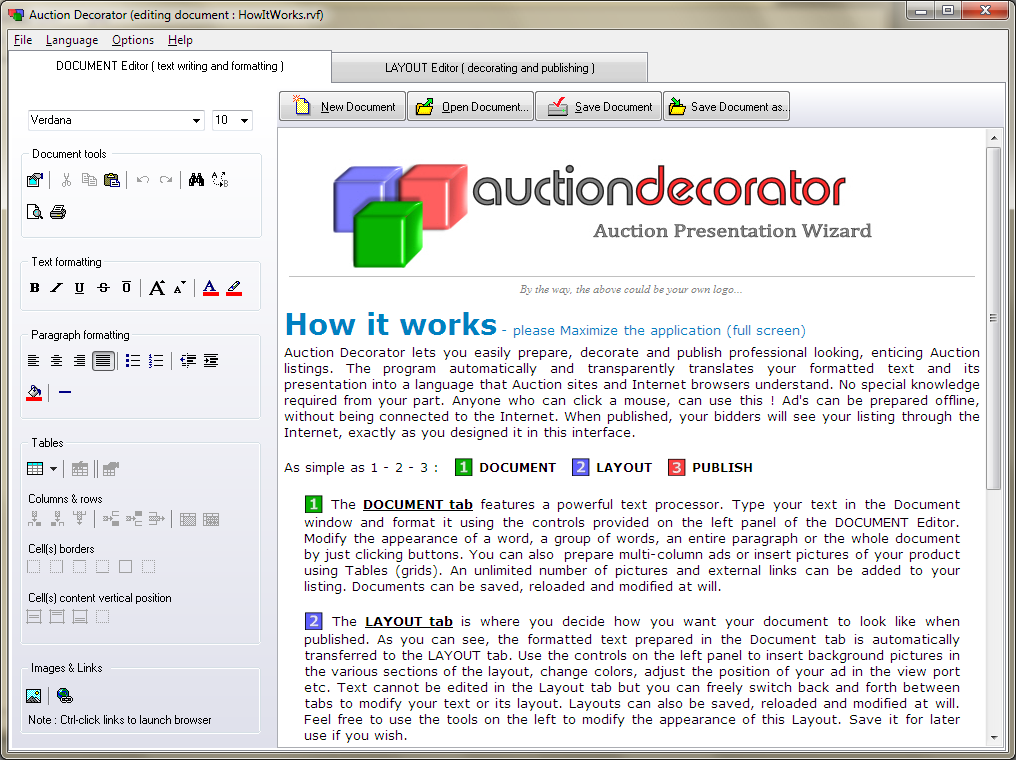
Task: Click the Save Document as.. button
Action: tap(727, 107)
